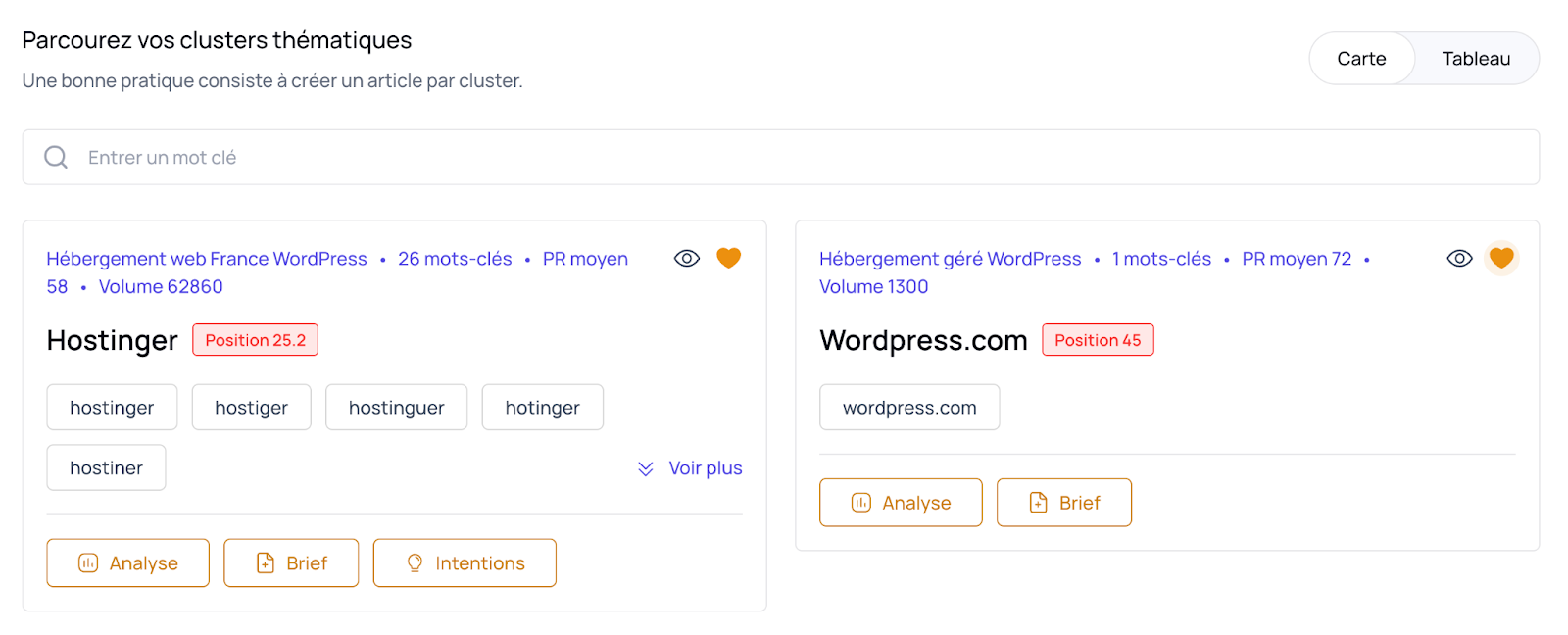Unfavorite the Hostinger cluster heart icon
This screenshot has width=1568, height=635.
tap(728, 258)
